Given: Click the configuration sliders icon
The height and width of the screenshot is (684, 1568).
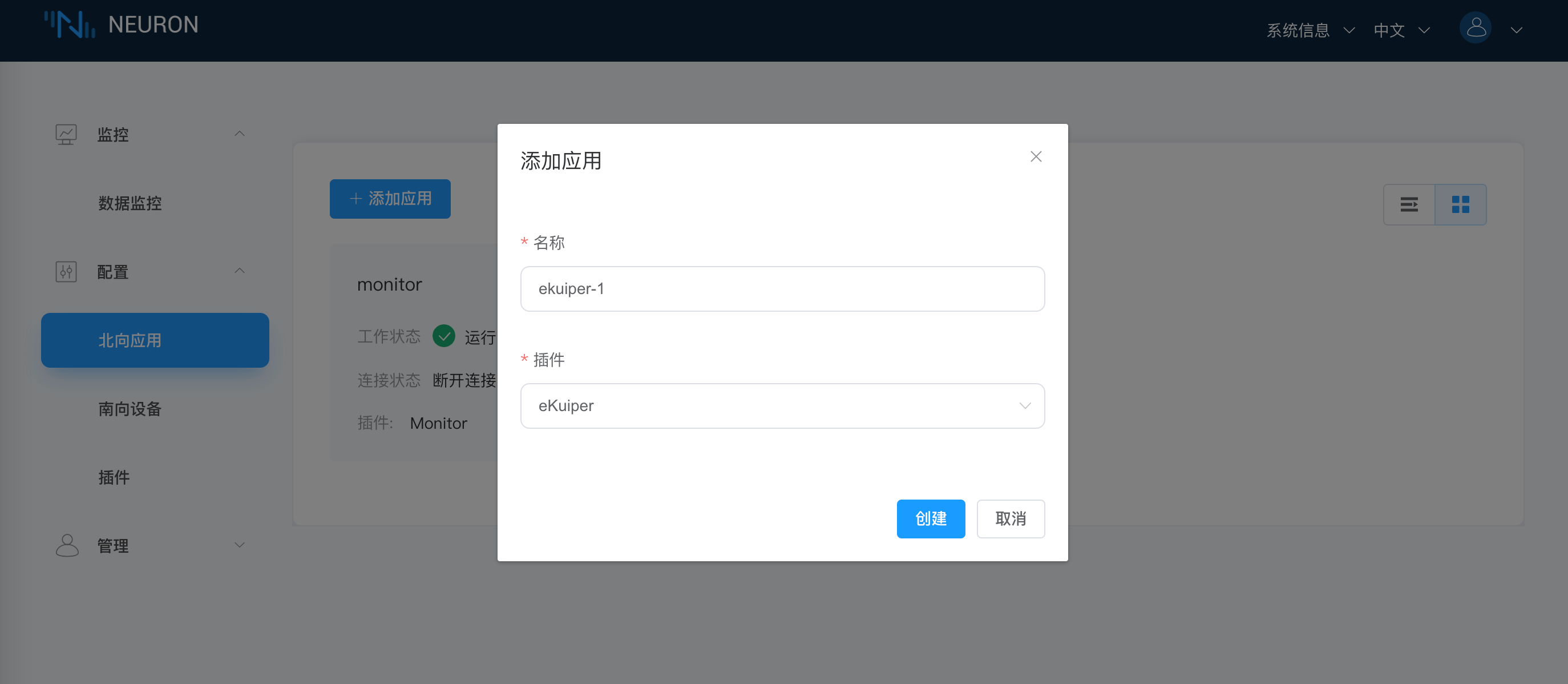Looking at the screenshot, I should click(66, 272).
